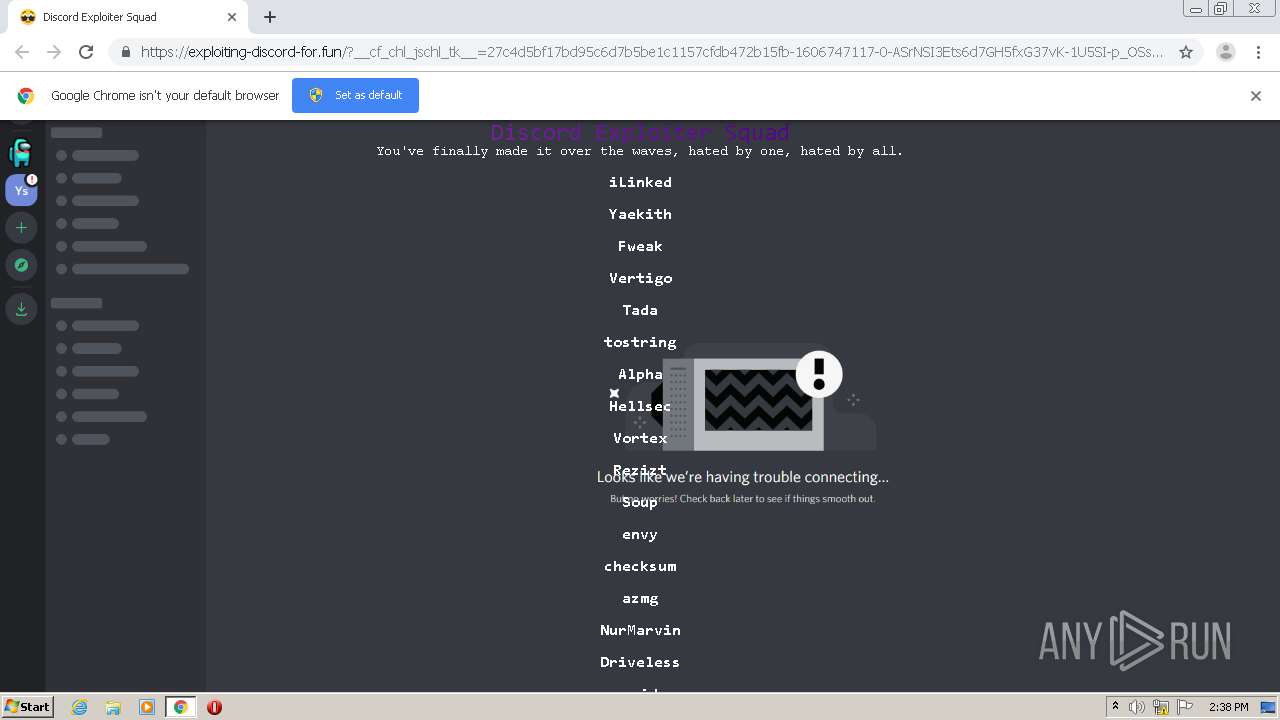Launch Internet Explorer from taskbar
The height and width of the screenshot is (720, 1280).
click(80, 707)
